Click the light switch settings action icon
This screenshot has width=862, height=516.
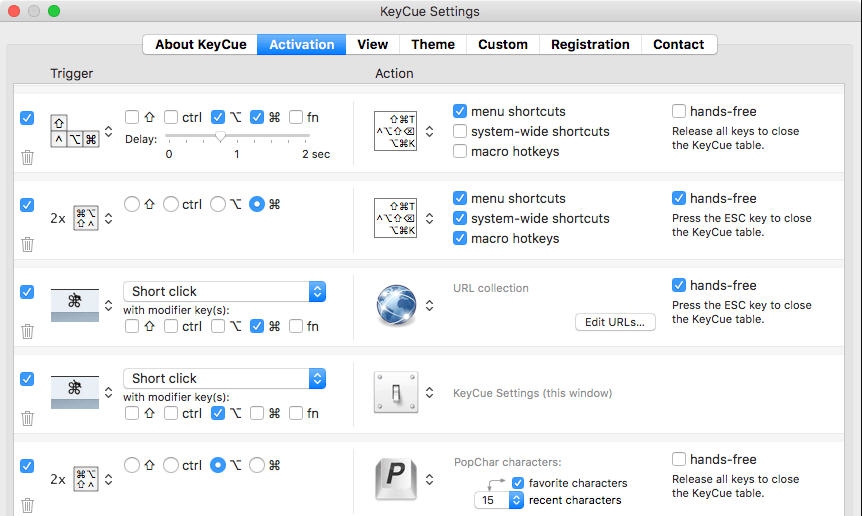[x=396, y=392]
